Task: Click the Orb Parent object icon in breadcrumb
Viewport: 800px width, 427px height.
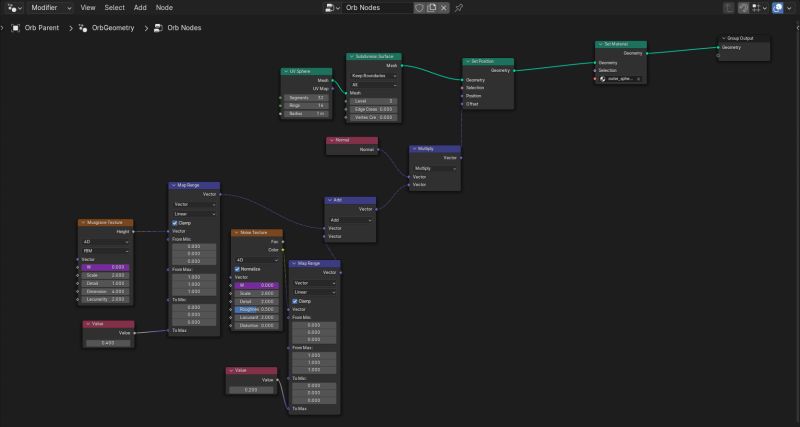Action: (15, 28)
